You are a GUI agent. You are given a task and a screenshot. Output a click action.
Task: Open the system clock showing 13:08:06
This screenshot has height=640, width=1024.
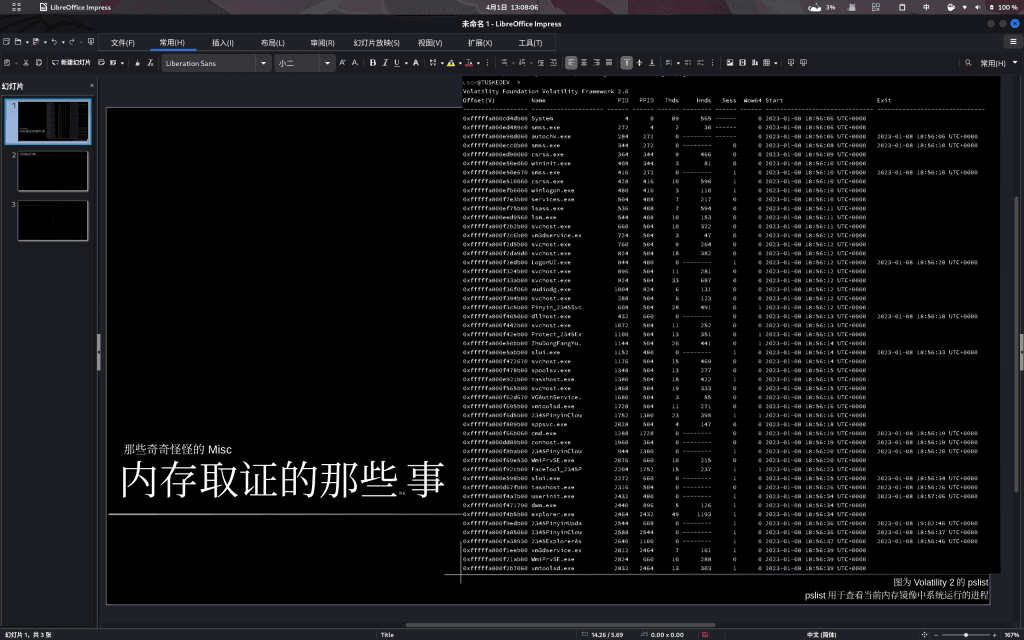[512, 7]
